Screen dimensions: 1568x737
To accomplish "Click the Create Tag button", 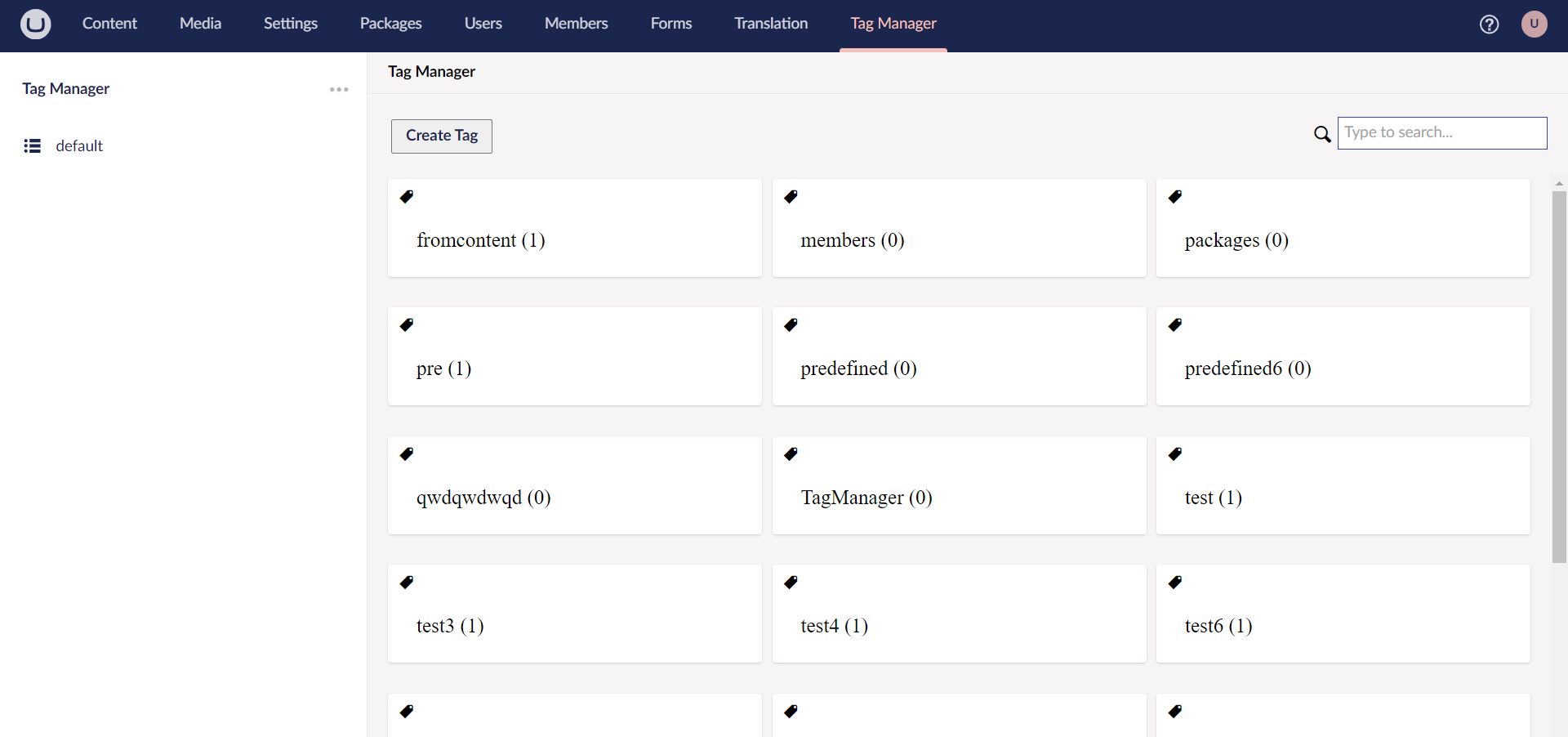I will [x=442, y=136].
